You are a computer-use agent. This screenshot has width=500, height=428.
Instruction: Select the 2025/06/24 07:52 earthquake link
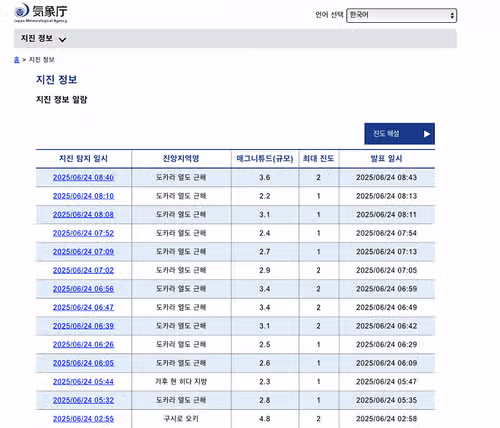83,233
